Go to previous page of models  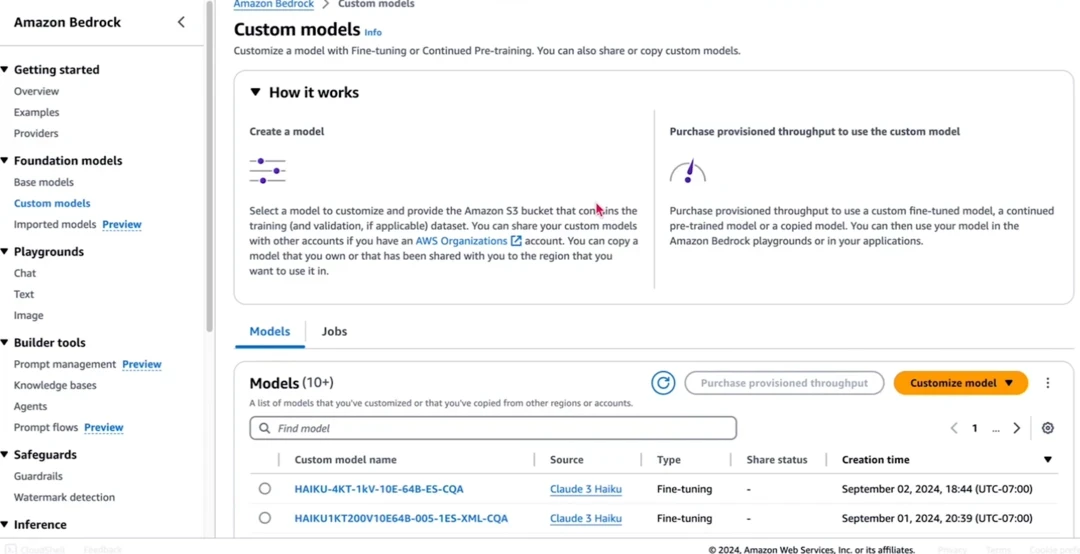pos(954,428)
